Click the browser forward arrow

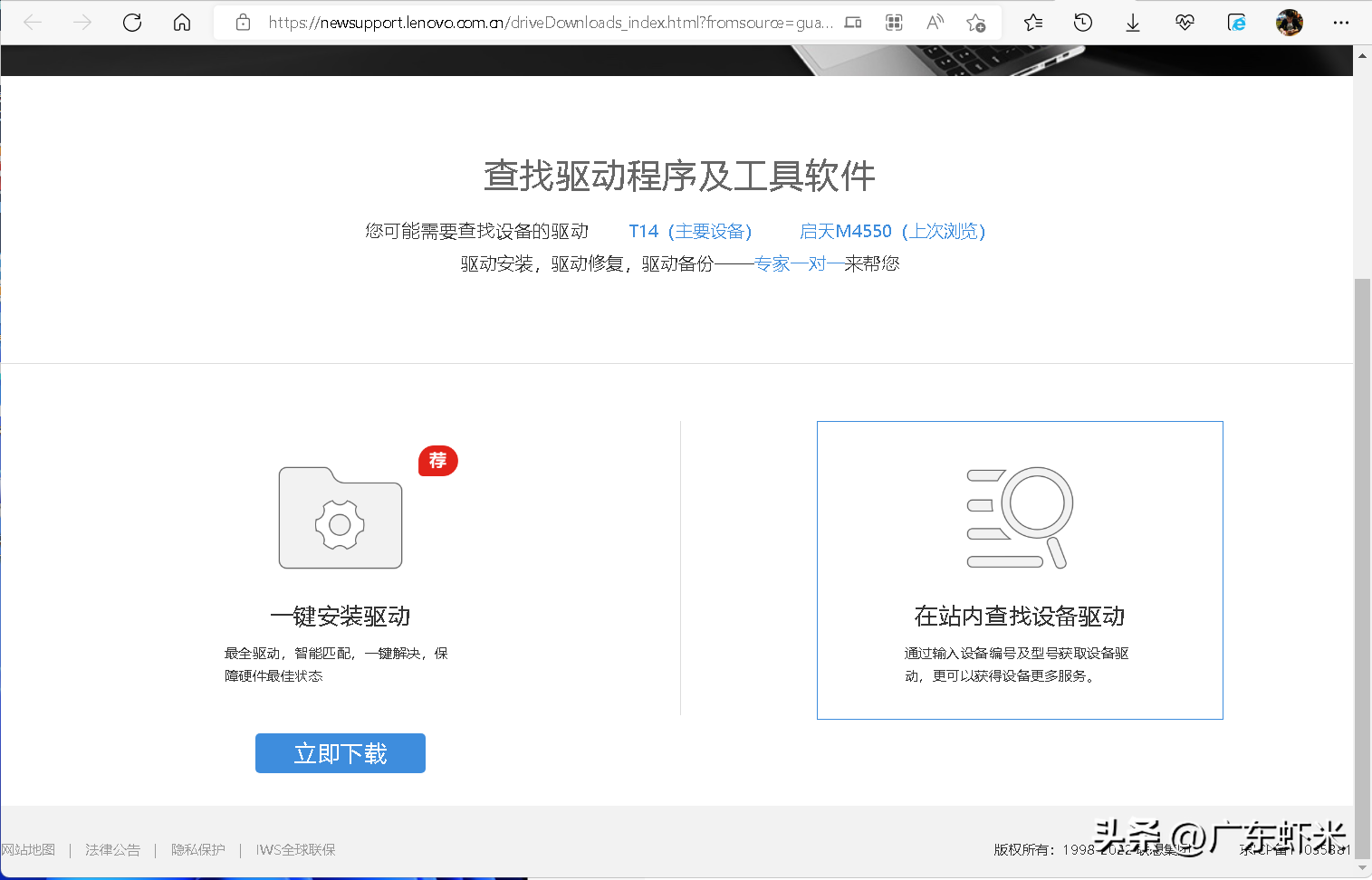point(82,23)
